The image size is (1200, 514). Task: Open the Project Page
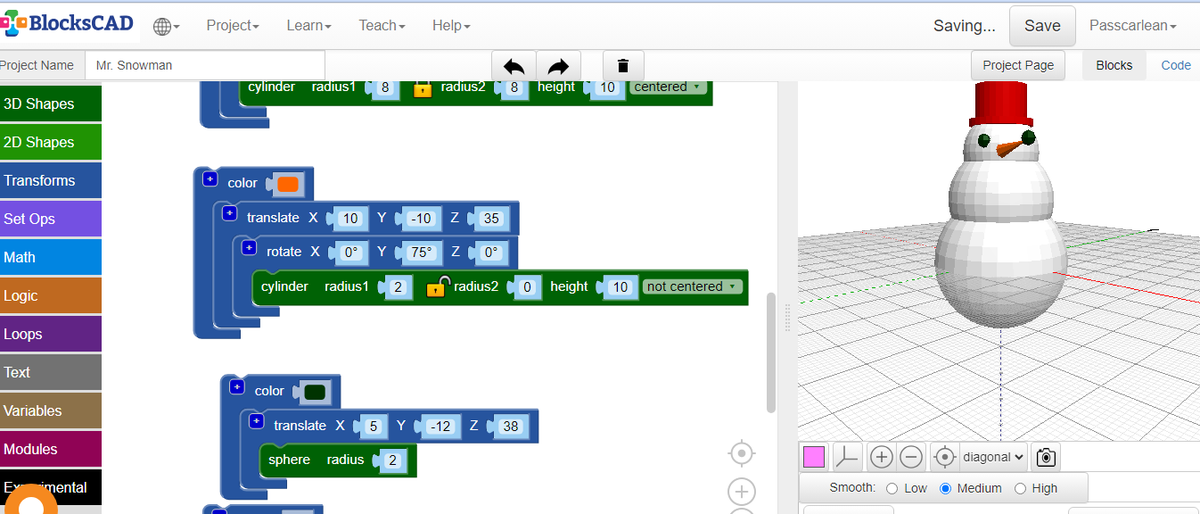(1018, 65)
